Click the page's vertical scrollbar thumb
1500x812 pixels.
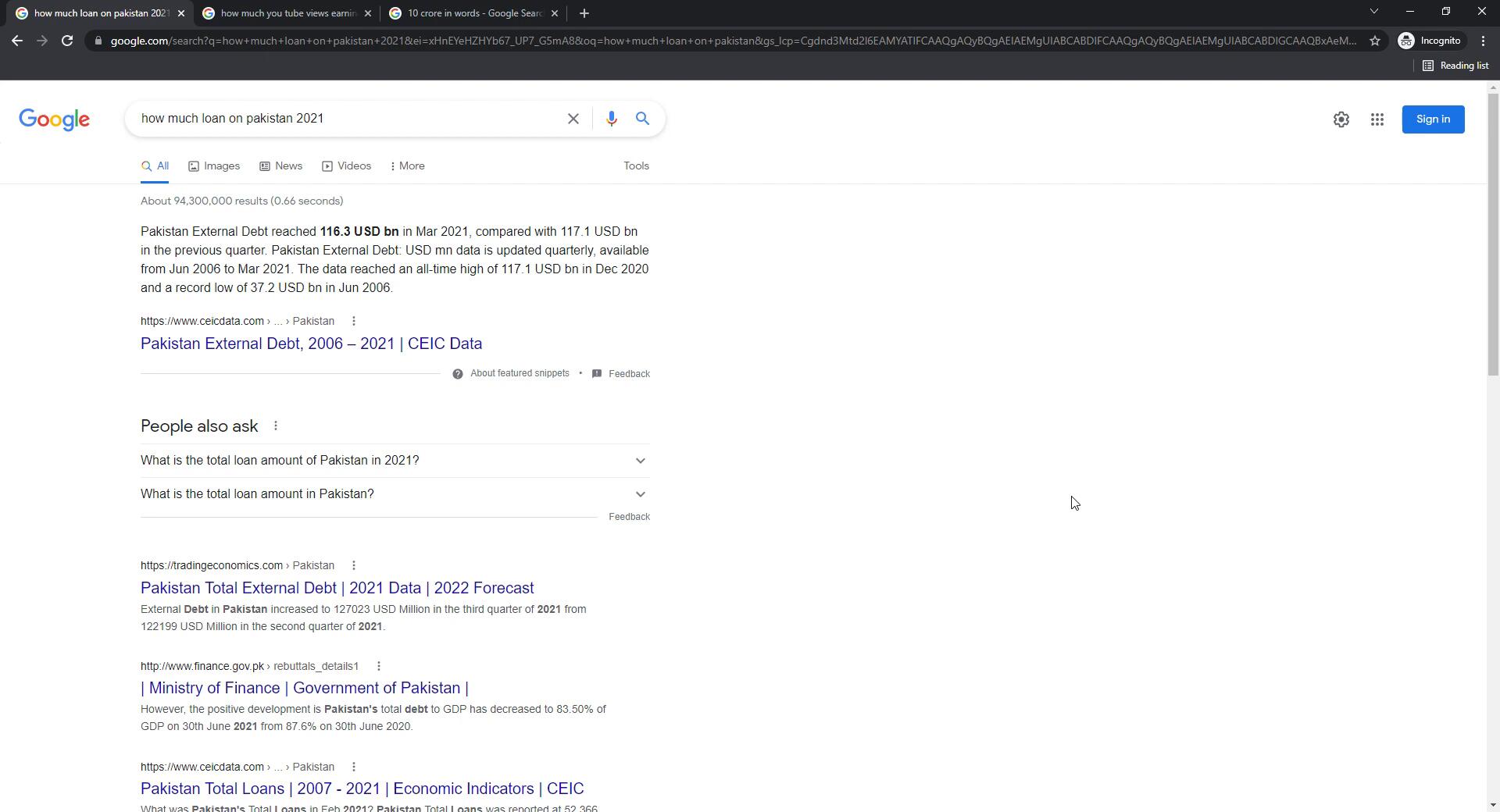click(x=1493, y=234)
